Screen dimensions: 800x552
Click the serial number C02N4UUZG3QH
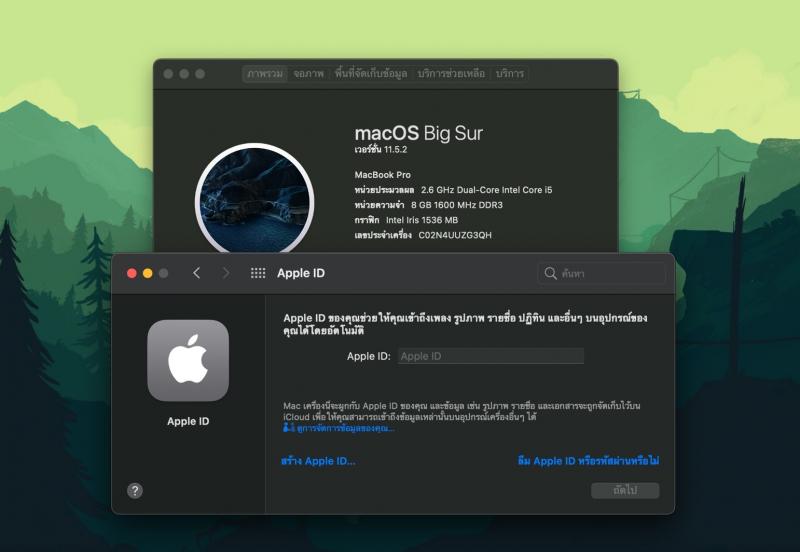(x=455, y=235)
